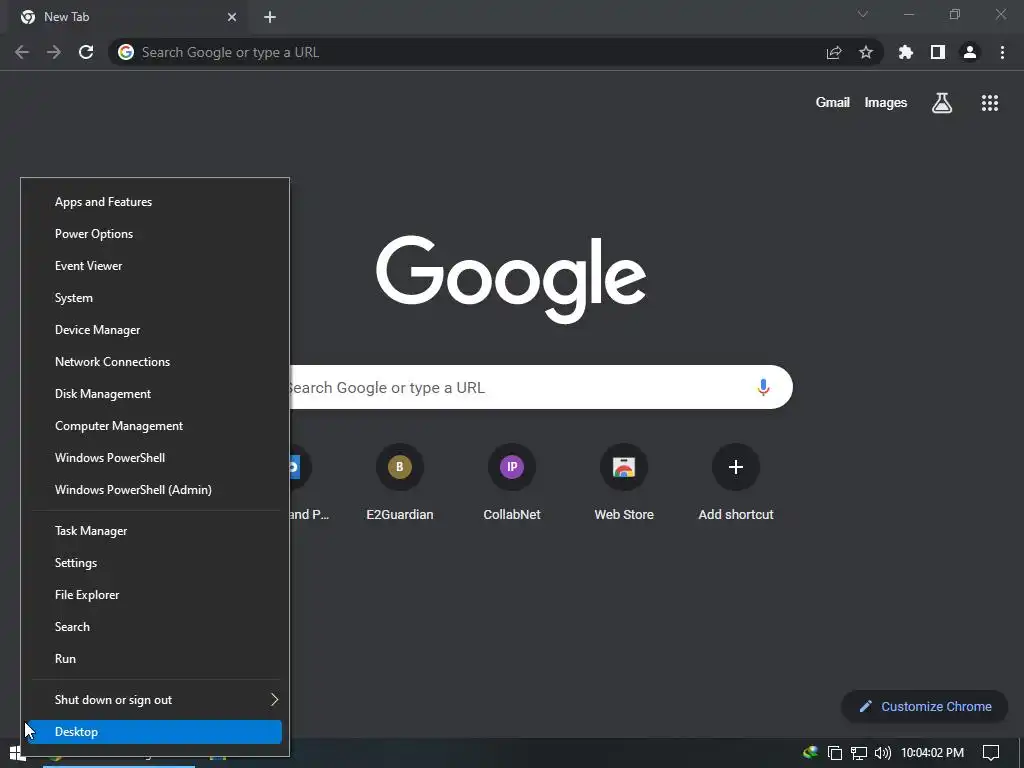This screenshot has width=1024, height=768.
Task: Open the notification center icon
Action: (991, 753)
